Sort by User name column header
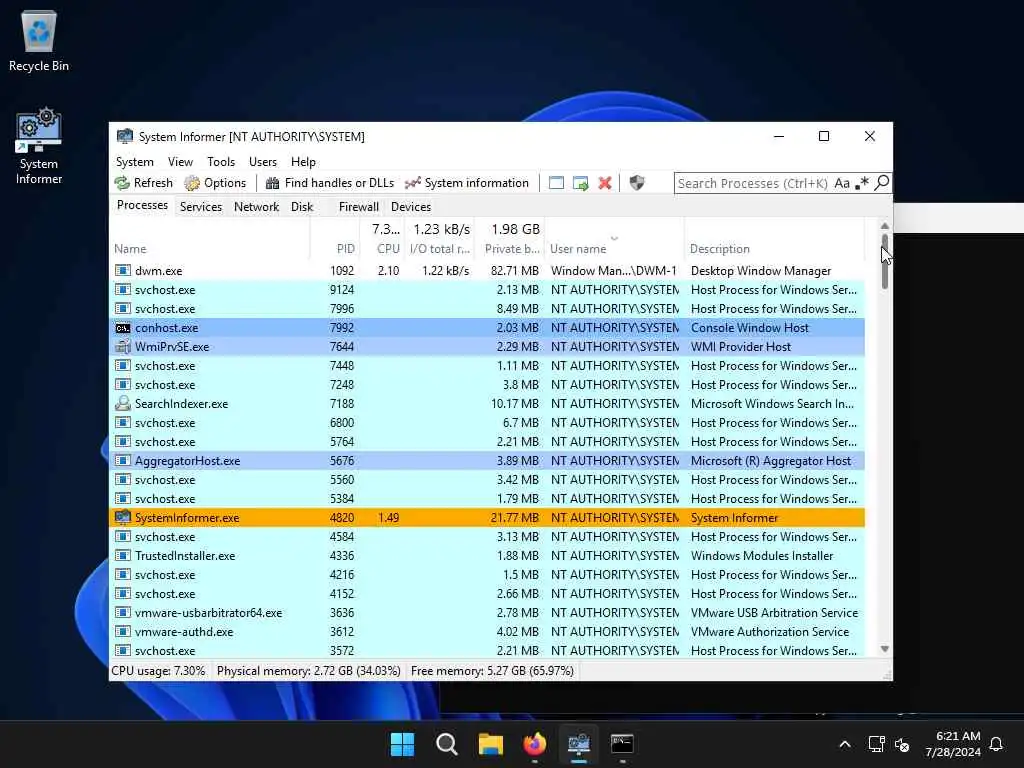Image resolution: width=1024 pixels, height=768 pixels. 614,249
